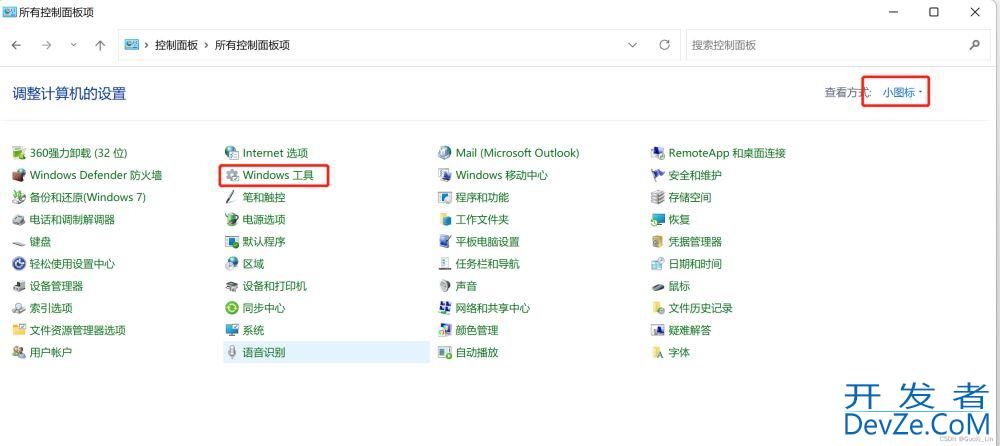Open the 电源选项 icon

click(232, 219)
